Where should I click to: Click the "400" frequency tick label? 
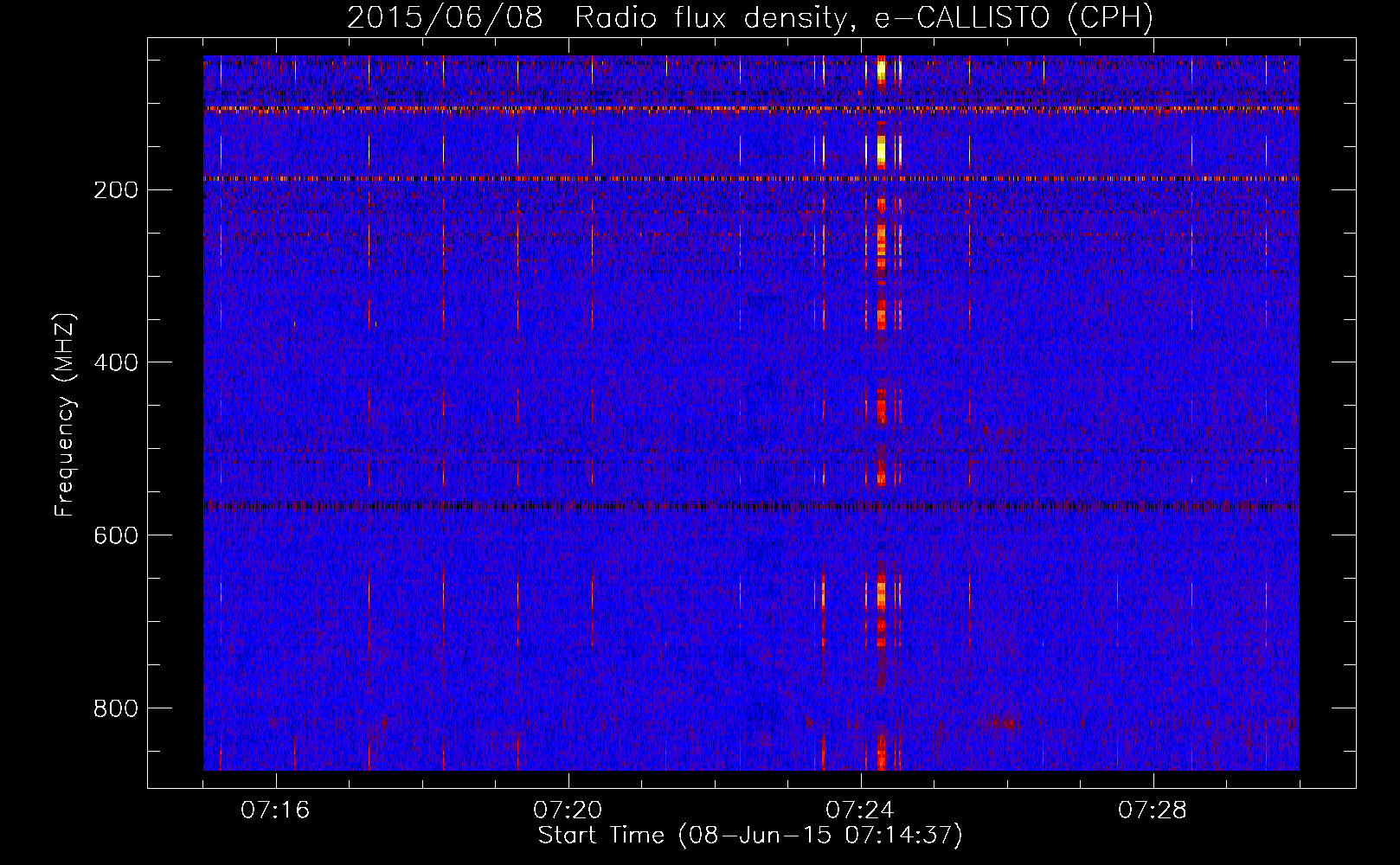tap(116, 362)
